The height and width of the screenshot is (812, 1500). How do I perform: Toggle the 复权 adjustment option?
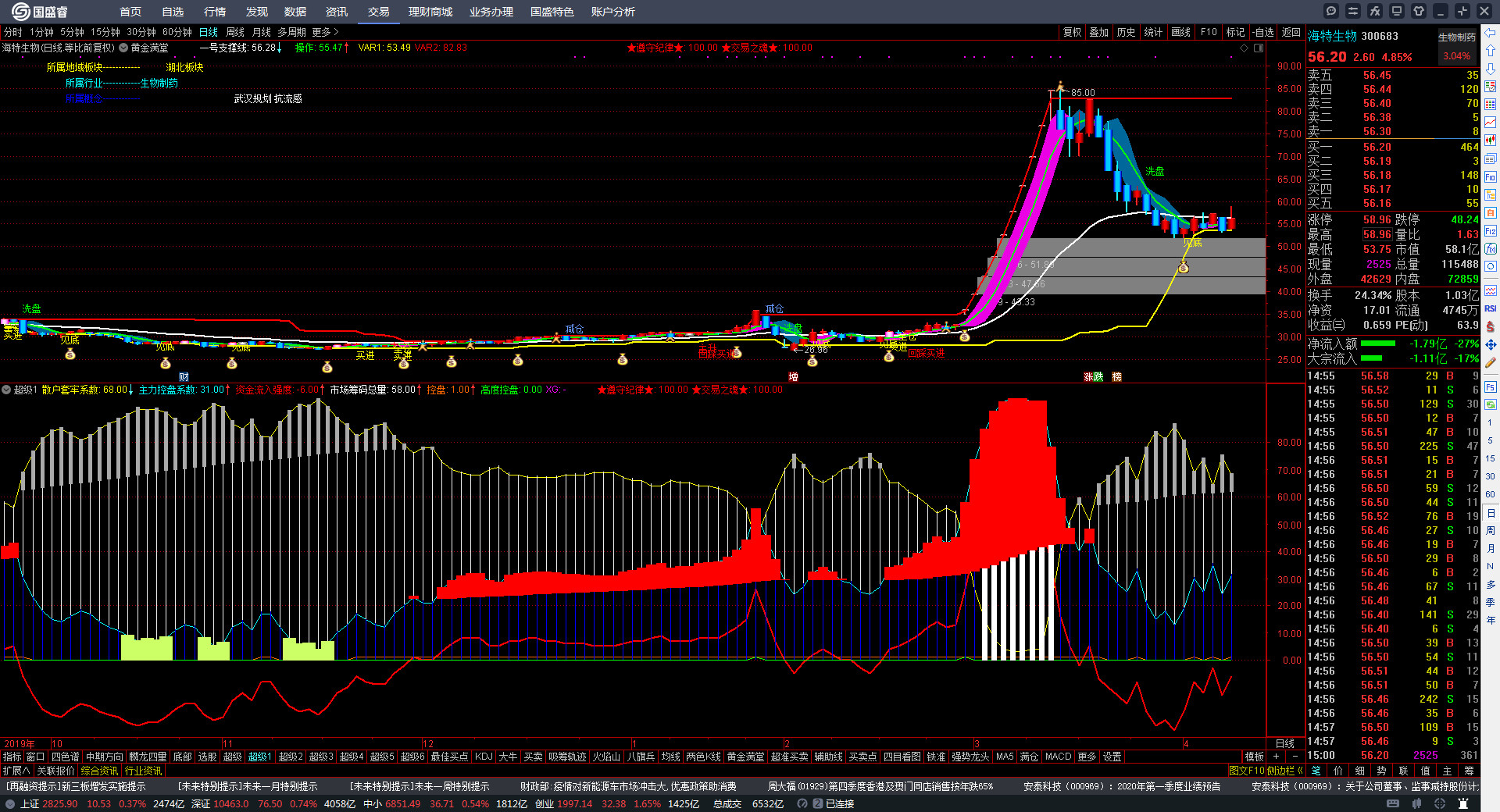[x=1072, y=32]
